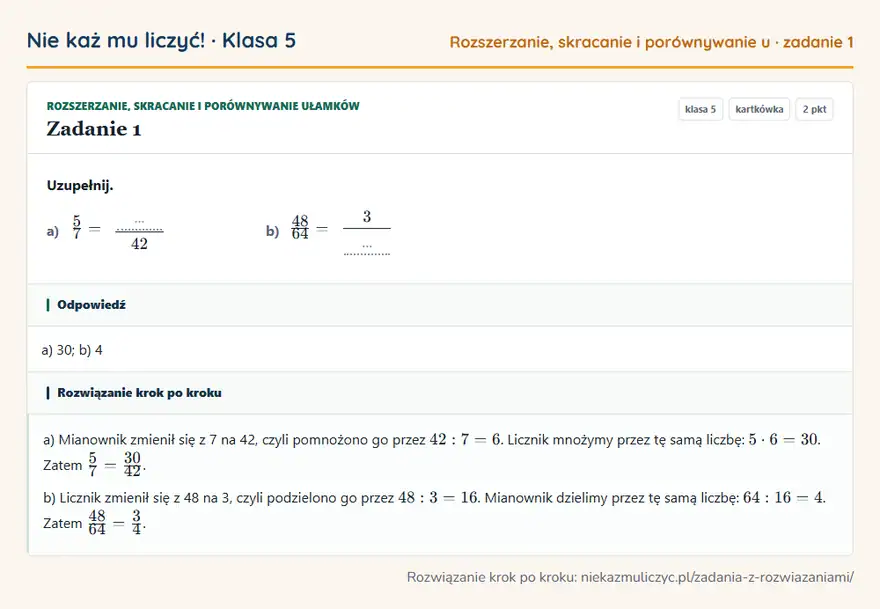Click the result fraction 30/42 in the solution
The height and width of the screenshot is (609, 880).
(132, 465)
